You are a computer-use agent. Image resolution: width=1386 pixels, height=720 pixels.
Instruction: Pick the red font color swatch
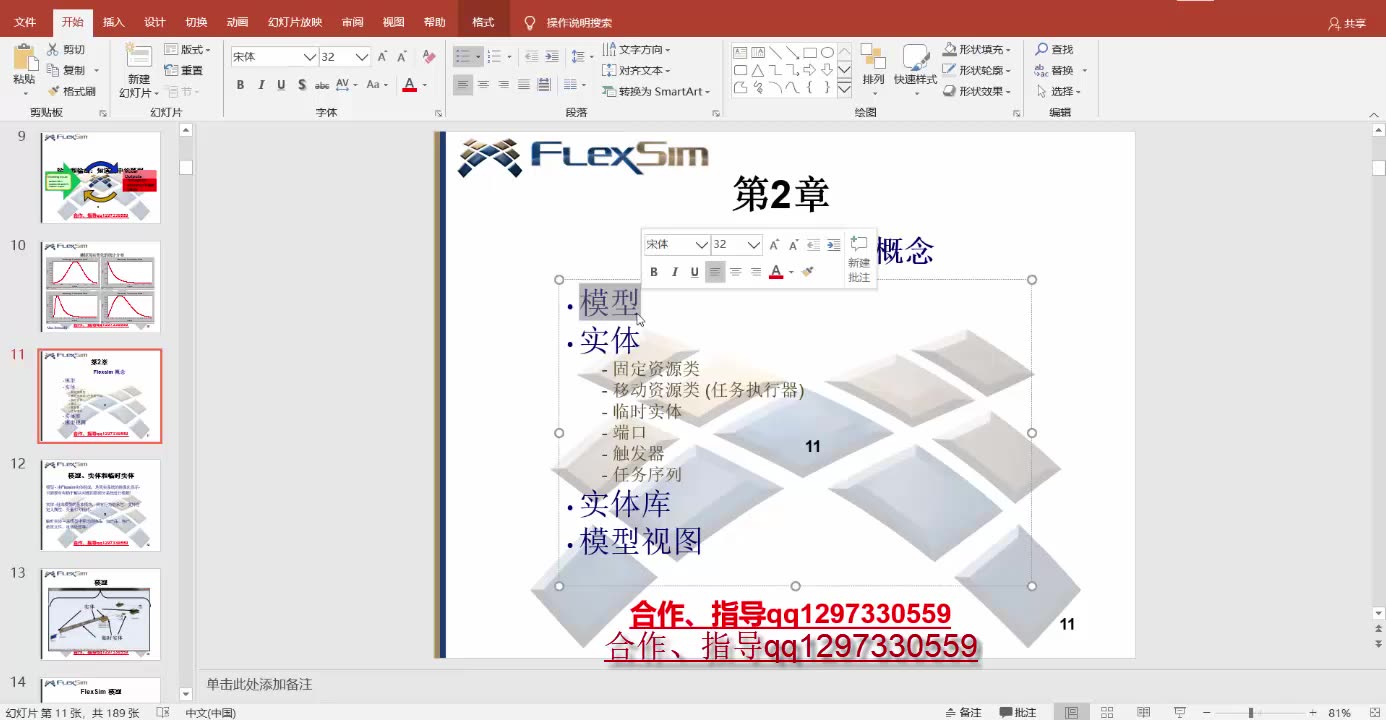coord(775,271)
